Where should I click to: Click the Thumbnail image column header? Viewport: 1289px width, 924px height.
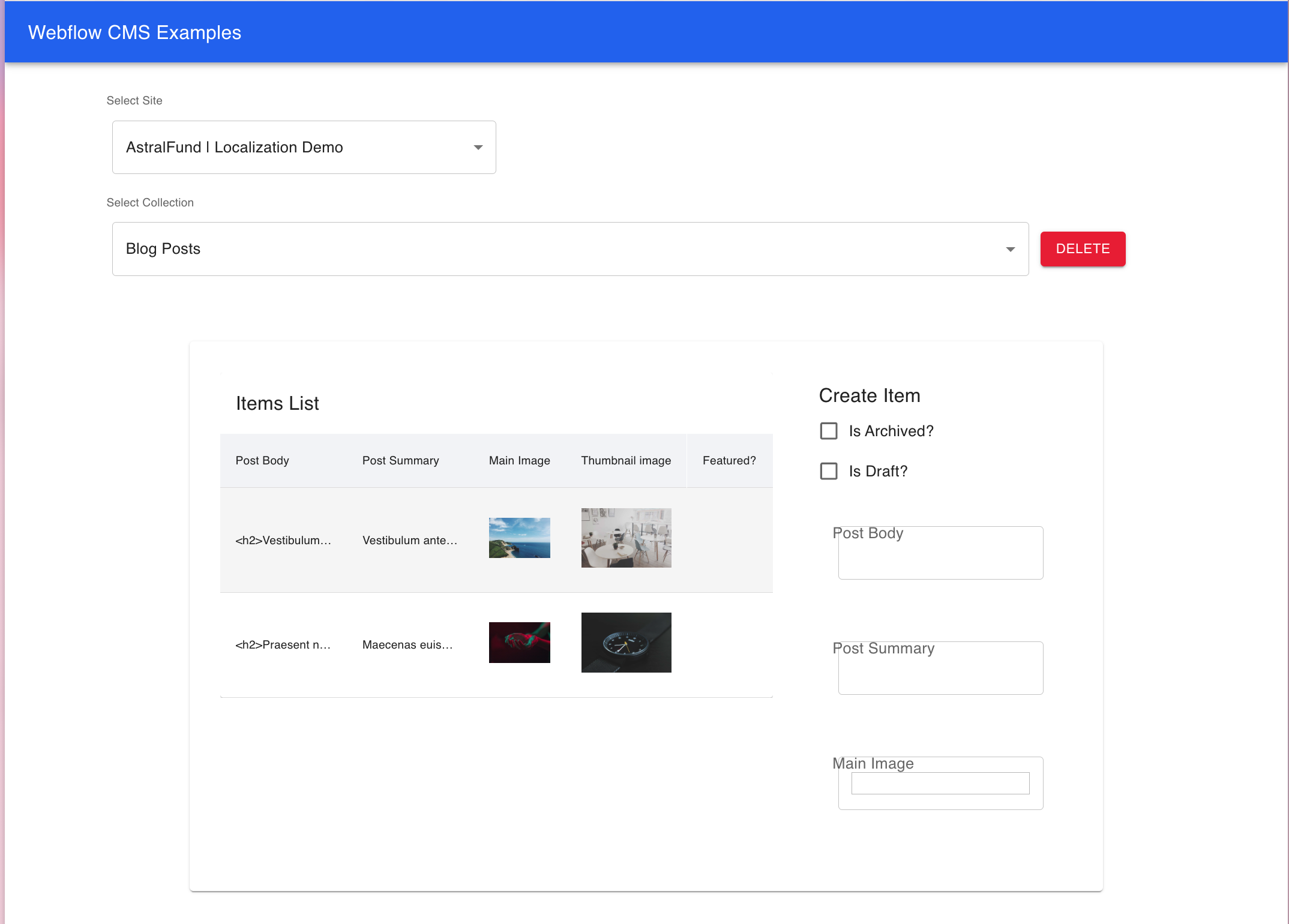tap(626, 460)
